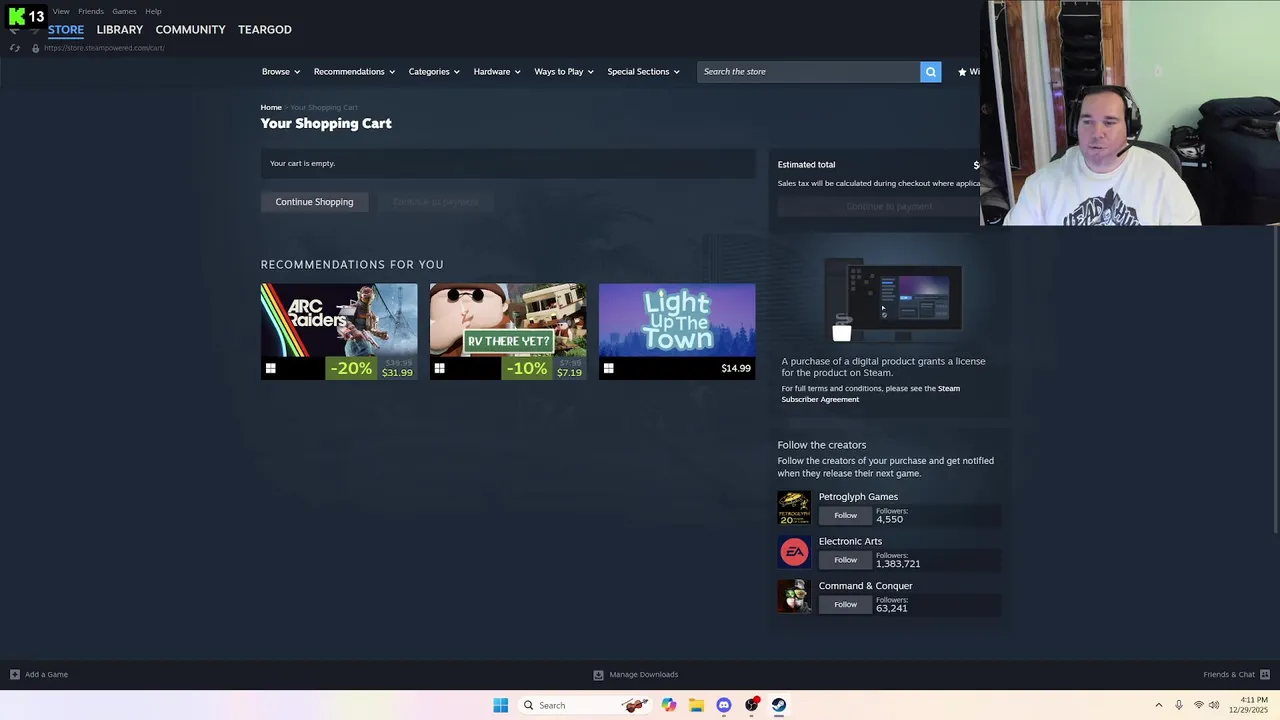Open the TEARGOD profile tab
This screenshot has height=720, width=1280.
265,30
